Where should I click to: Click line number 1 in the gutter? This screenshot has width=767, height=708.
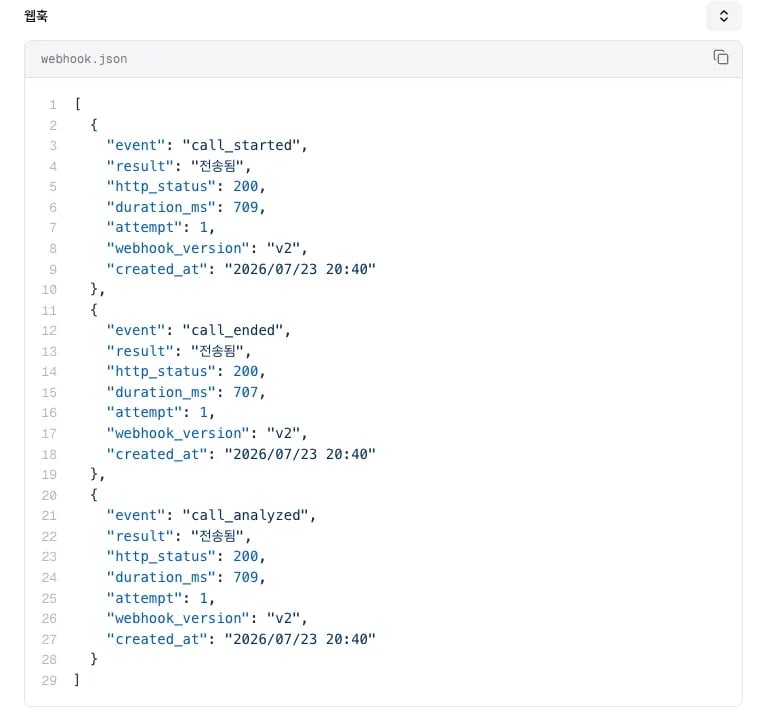coord(52,105)
